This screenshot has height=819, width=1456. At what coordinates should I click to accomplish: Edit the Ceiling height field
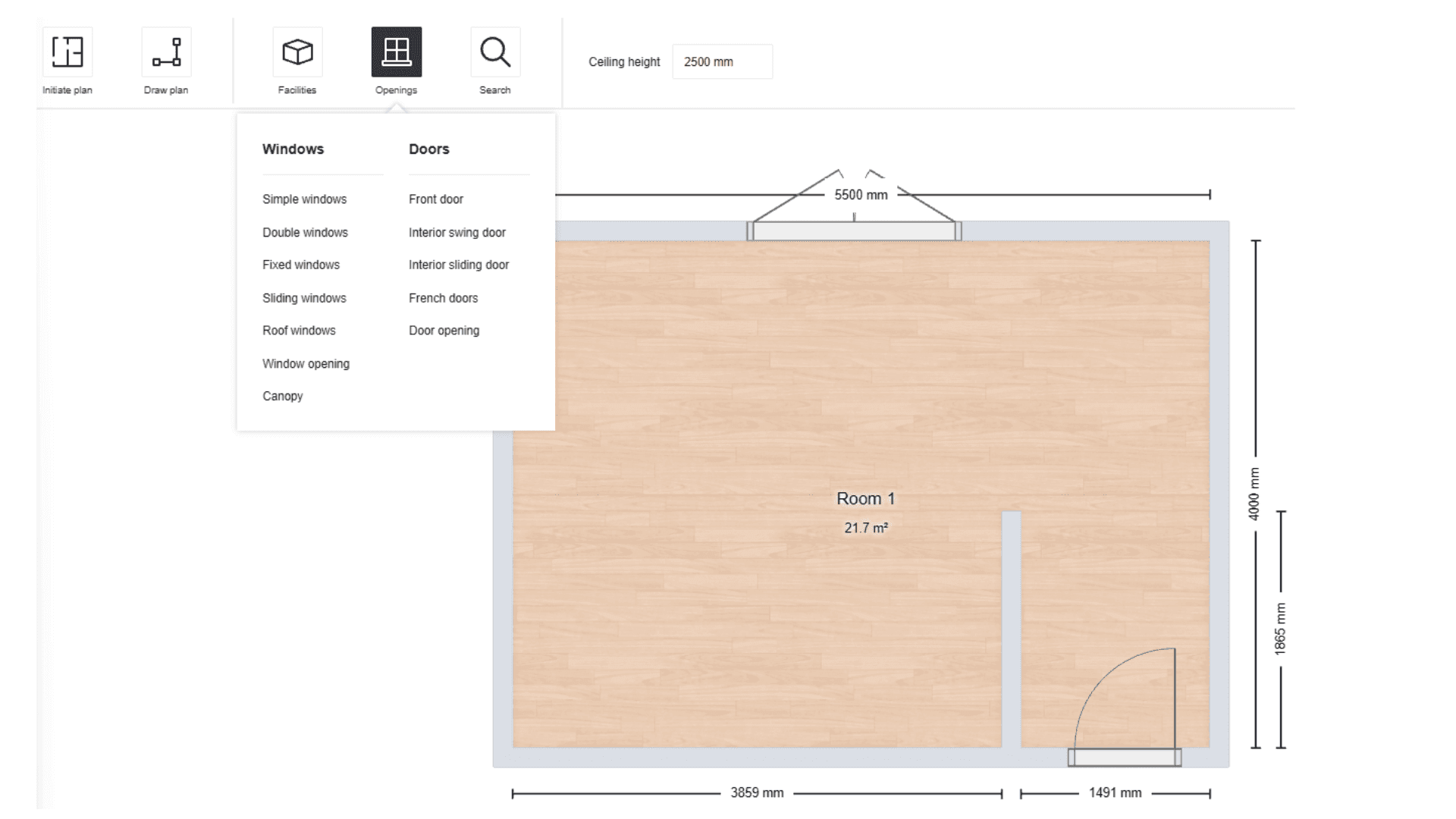tap(722, 61)
